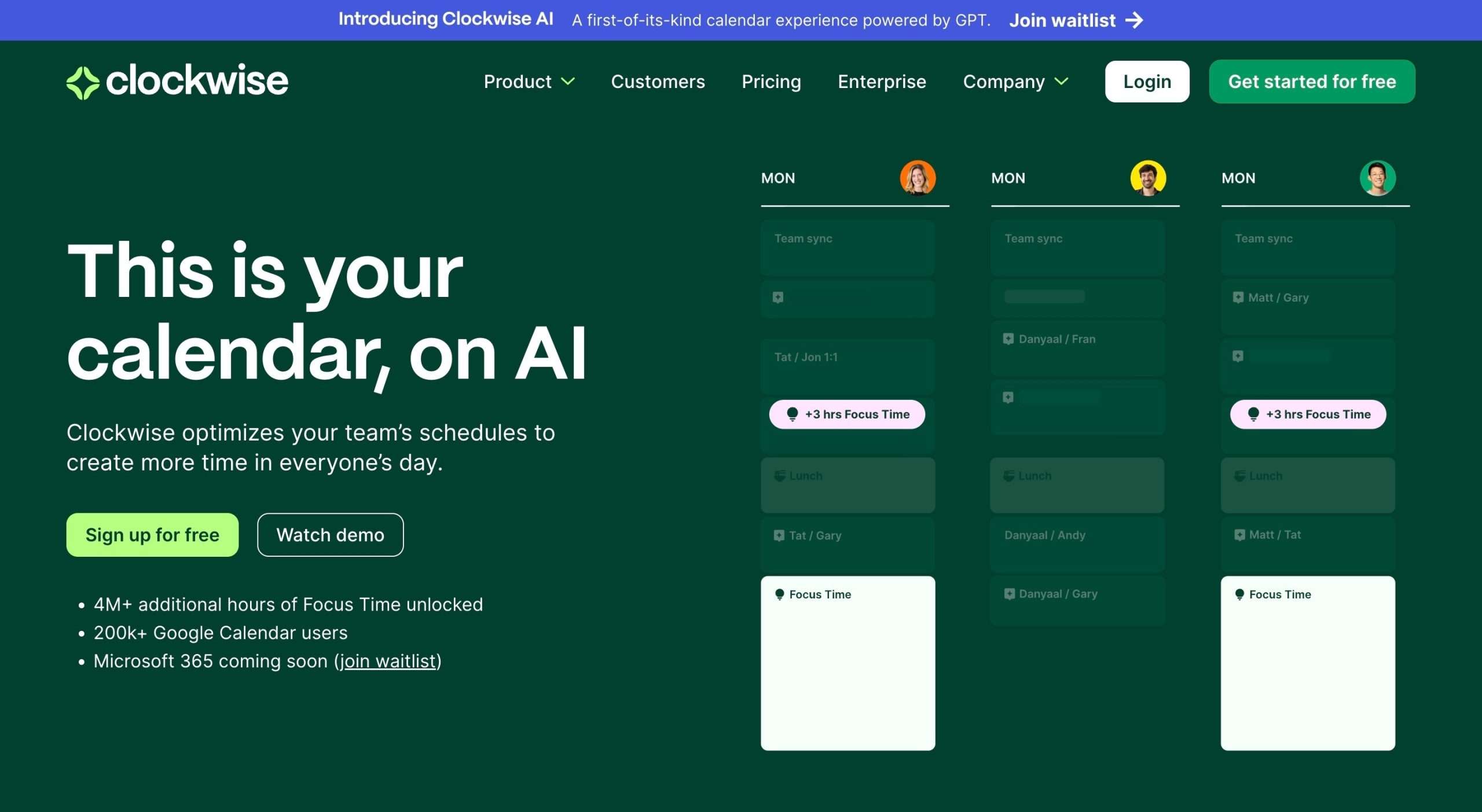Click the bulb icon in the third column's +3 hrs pill
Viewport: 1482px width, 812px height.
(1253, 414)
